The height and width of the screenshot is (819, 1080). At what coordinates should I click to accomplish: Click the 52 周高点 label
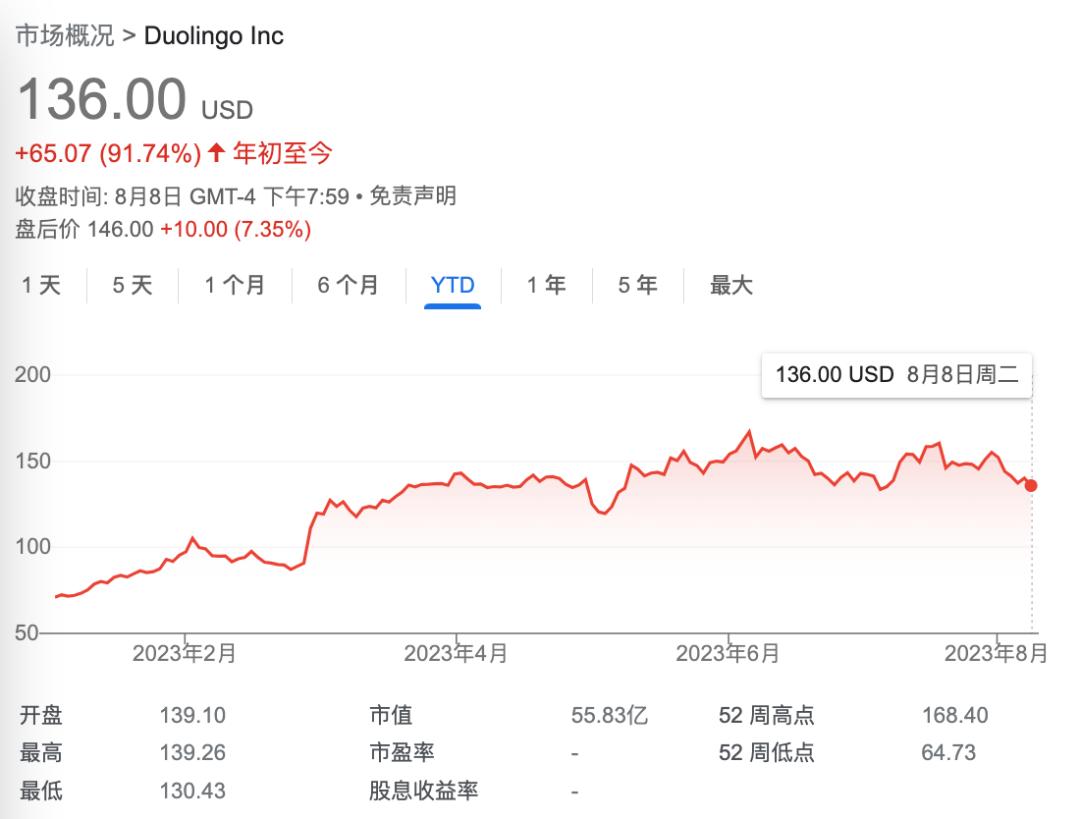[766, 716]
